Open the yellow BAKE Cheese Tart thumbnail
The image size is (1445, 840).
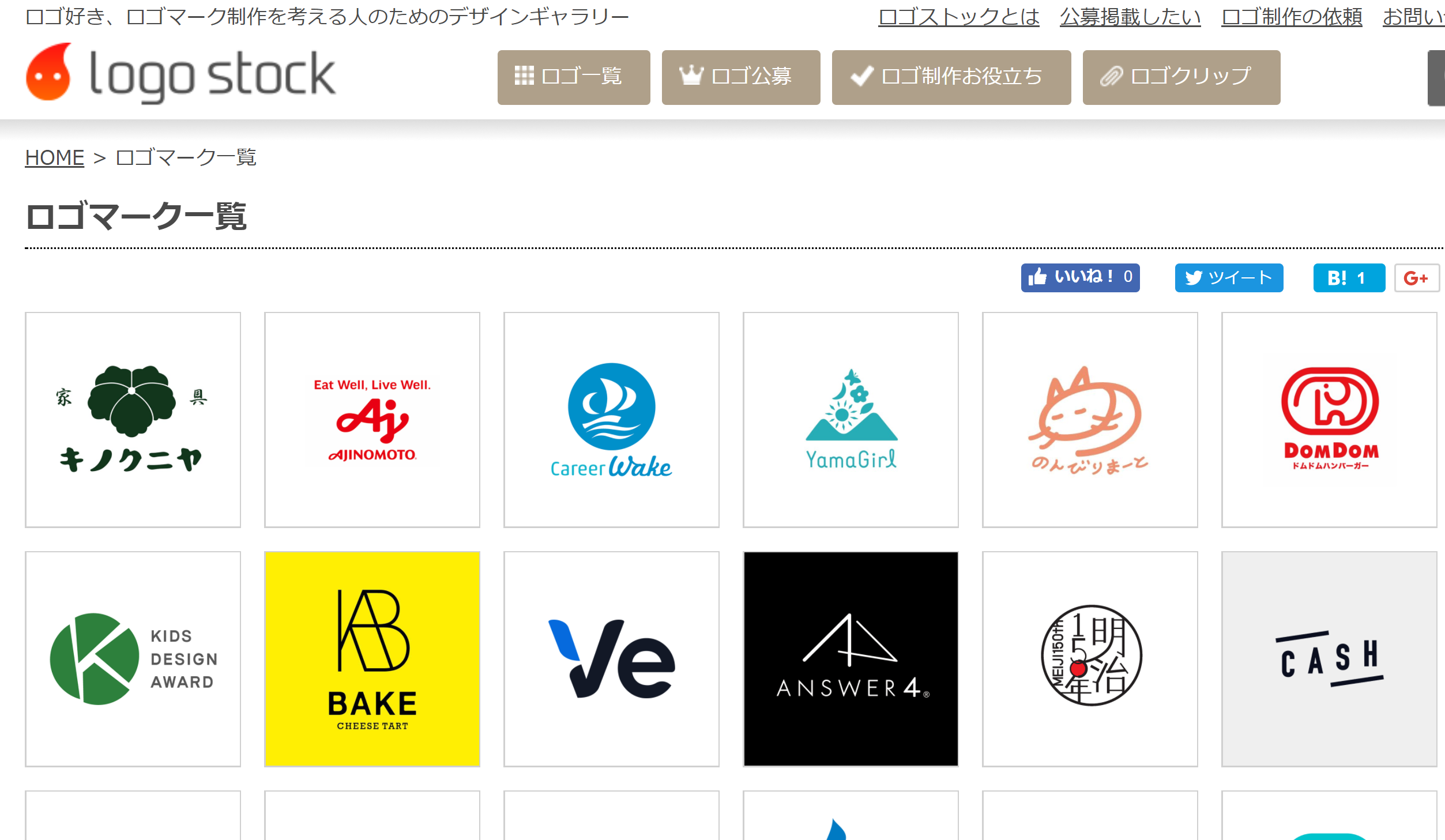[372, 659]
